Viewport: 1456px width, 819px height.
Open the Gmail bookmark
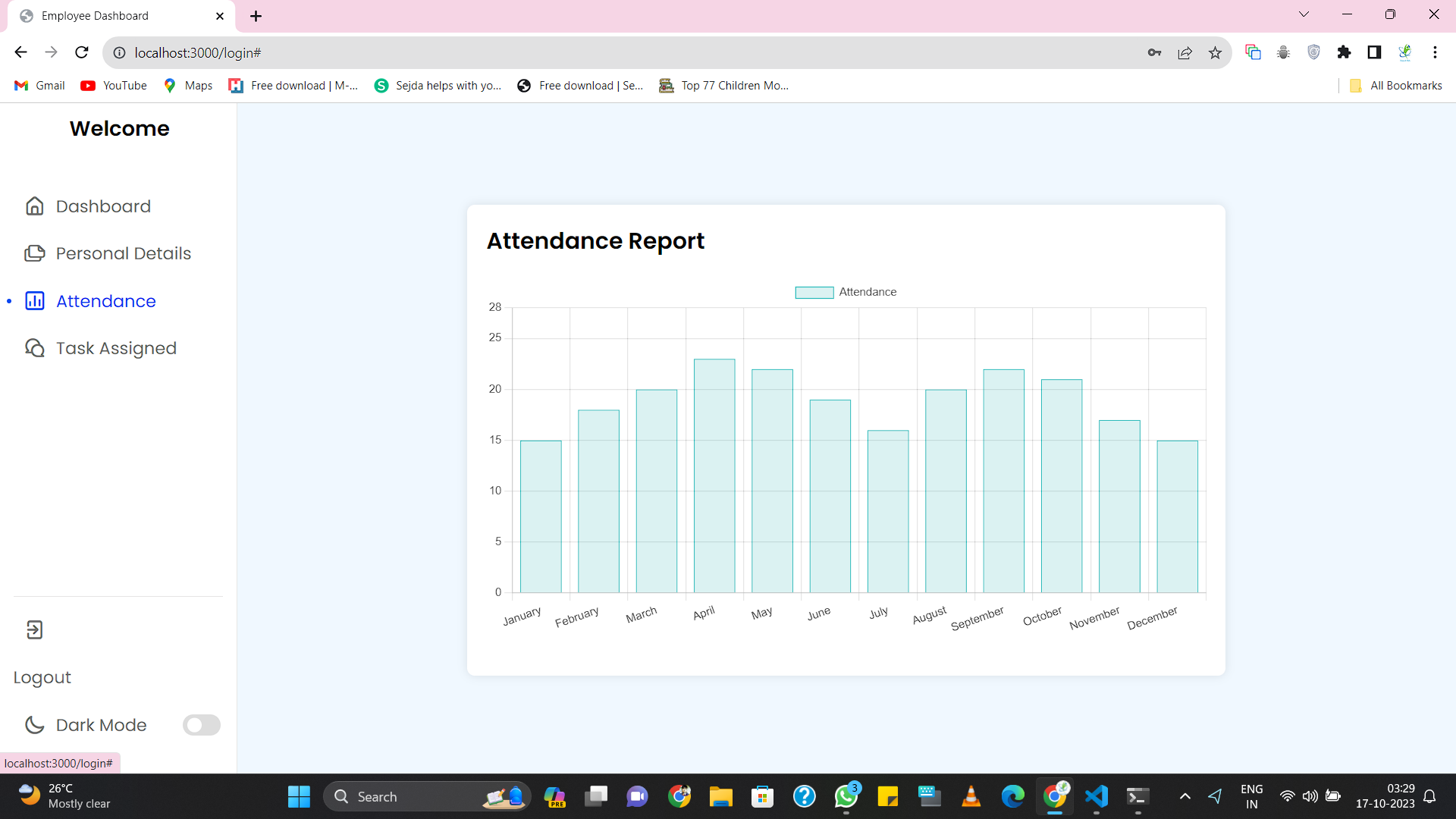coord(40,86)
